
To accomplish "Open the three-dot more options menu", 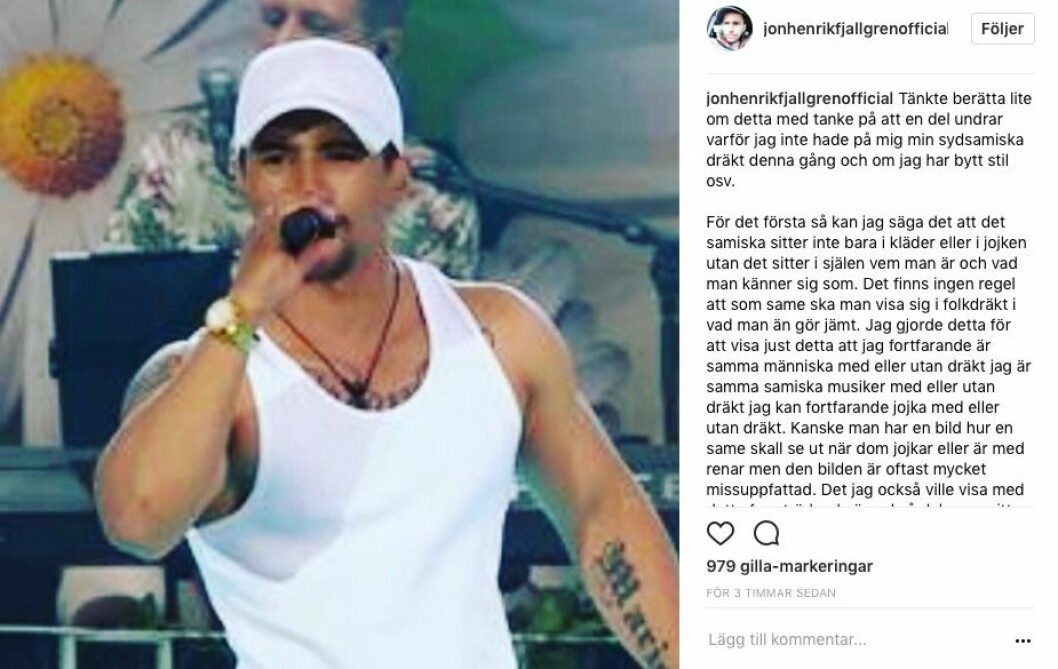I will click(x=1023, y=641).
